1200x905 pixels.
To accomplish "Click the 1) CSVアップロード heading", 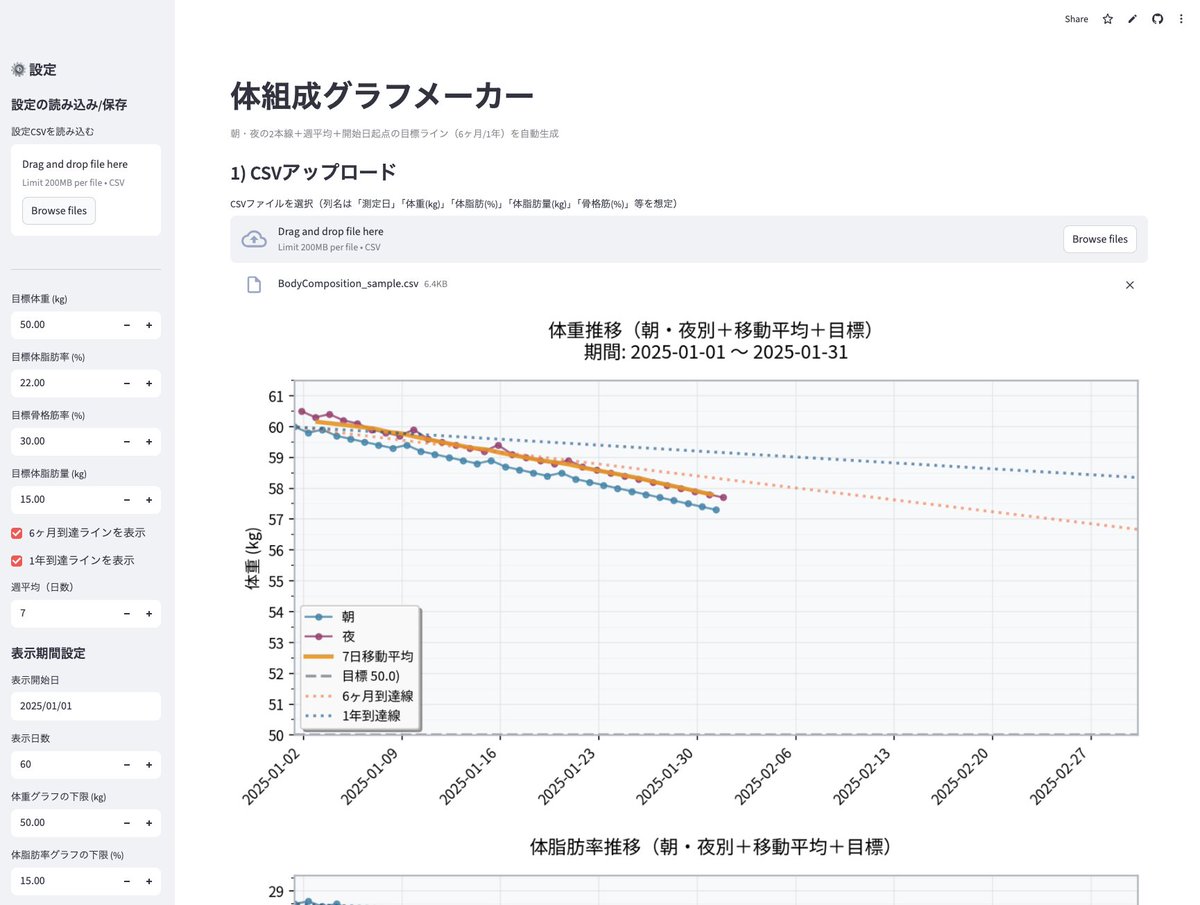I will point(313,172).
